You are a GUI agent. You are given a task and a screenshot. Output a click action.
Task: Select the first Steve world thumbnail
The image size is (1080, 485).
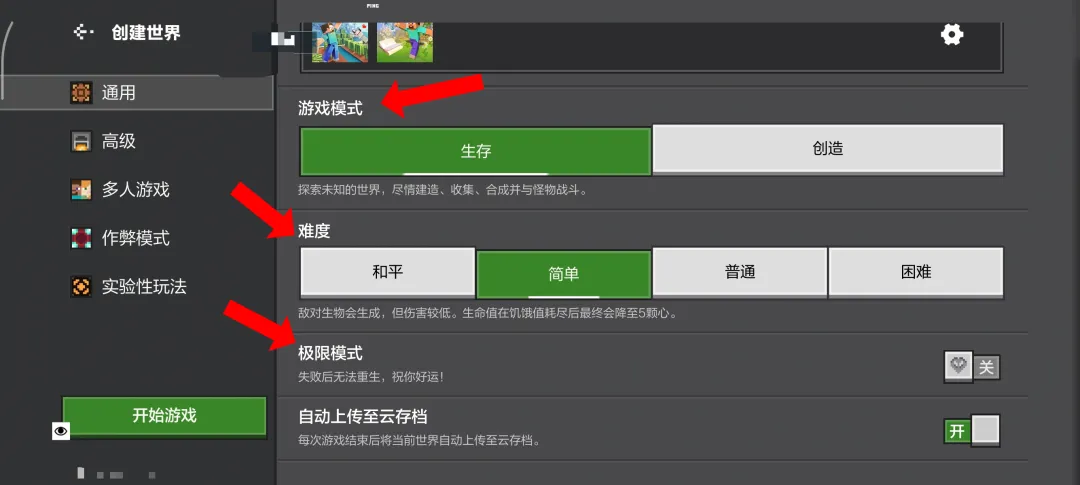340,42
